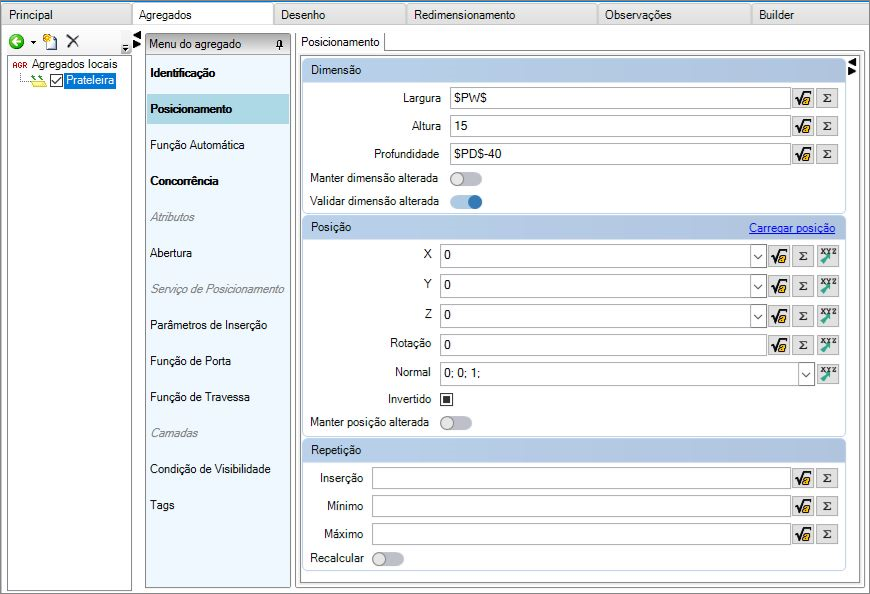Image resolution: width=870 pixels, height=594 pixels.
Task: Click sigma button for X position
Action: [x=803, y=256]
